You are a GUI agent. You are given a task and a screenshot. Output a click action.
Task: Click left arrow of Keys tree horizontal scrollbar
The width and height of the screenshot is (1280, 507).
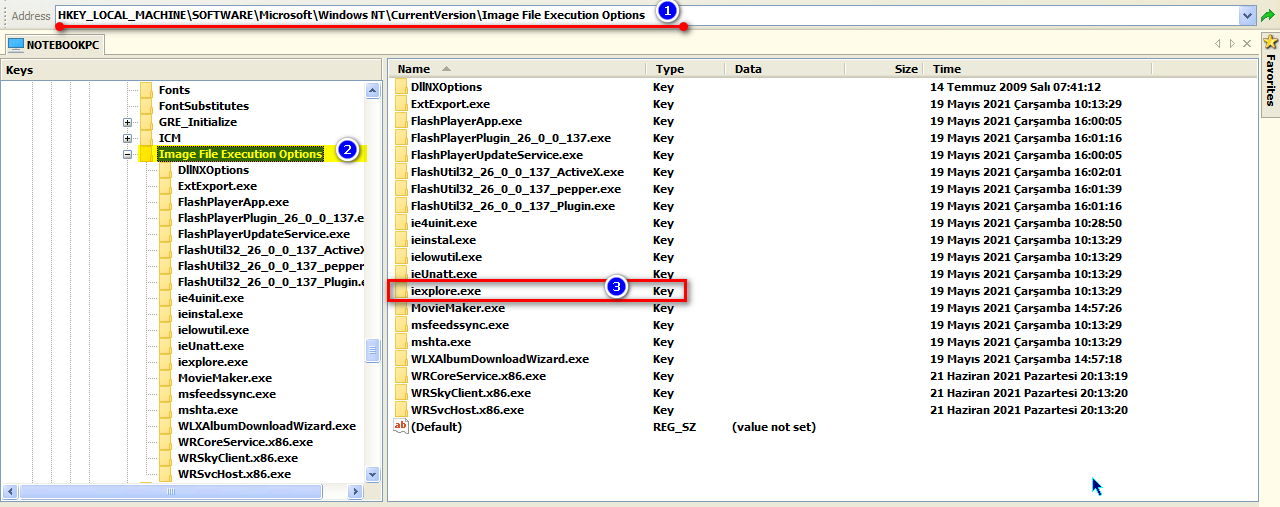coord(11,491)
